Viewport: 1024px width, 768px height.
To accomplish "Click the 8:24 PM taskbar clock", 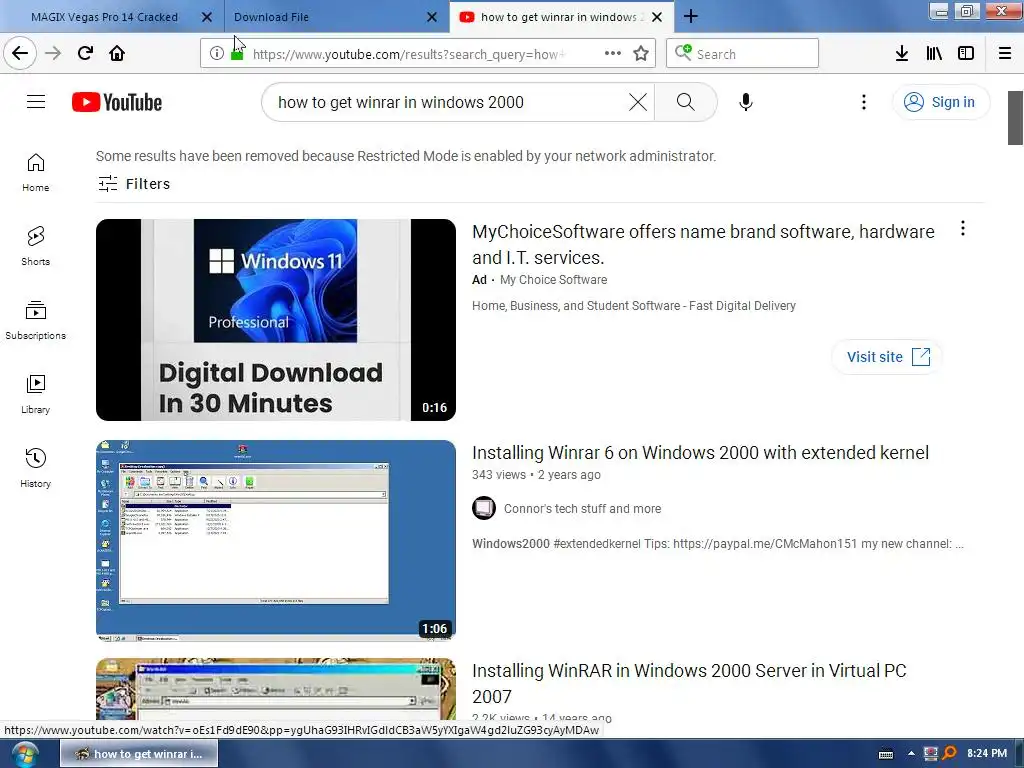I will [987, 754].
